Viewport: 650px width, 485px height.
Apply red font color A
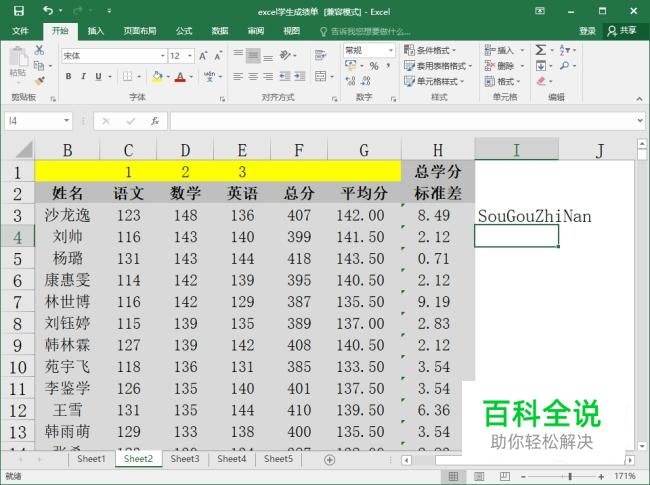(180, 76)
